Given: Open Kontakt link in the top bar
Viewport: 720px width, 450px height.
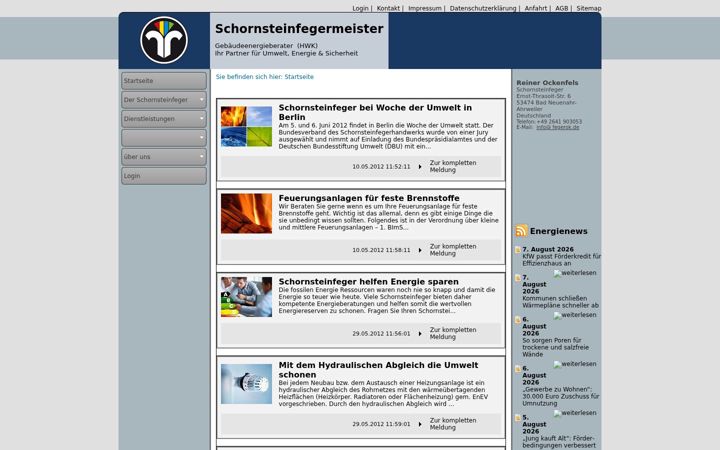Looking at the screenshot, I should tap(388, 8).
